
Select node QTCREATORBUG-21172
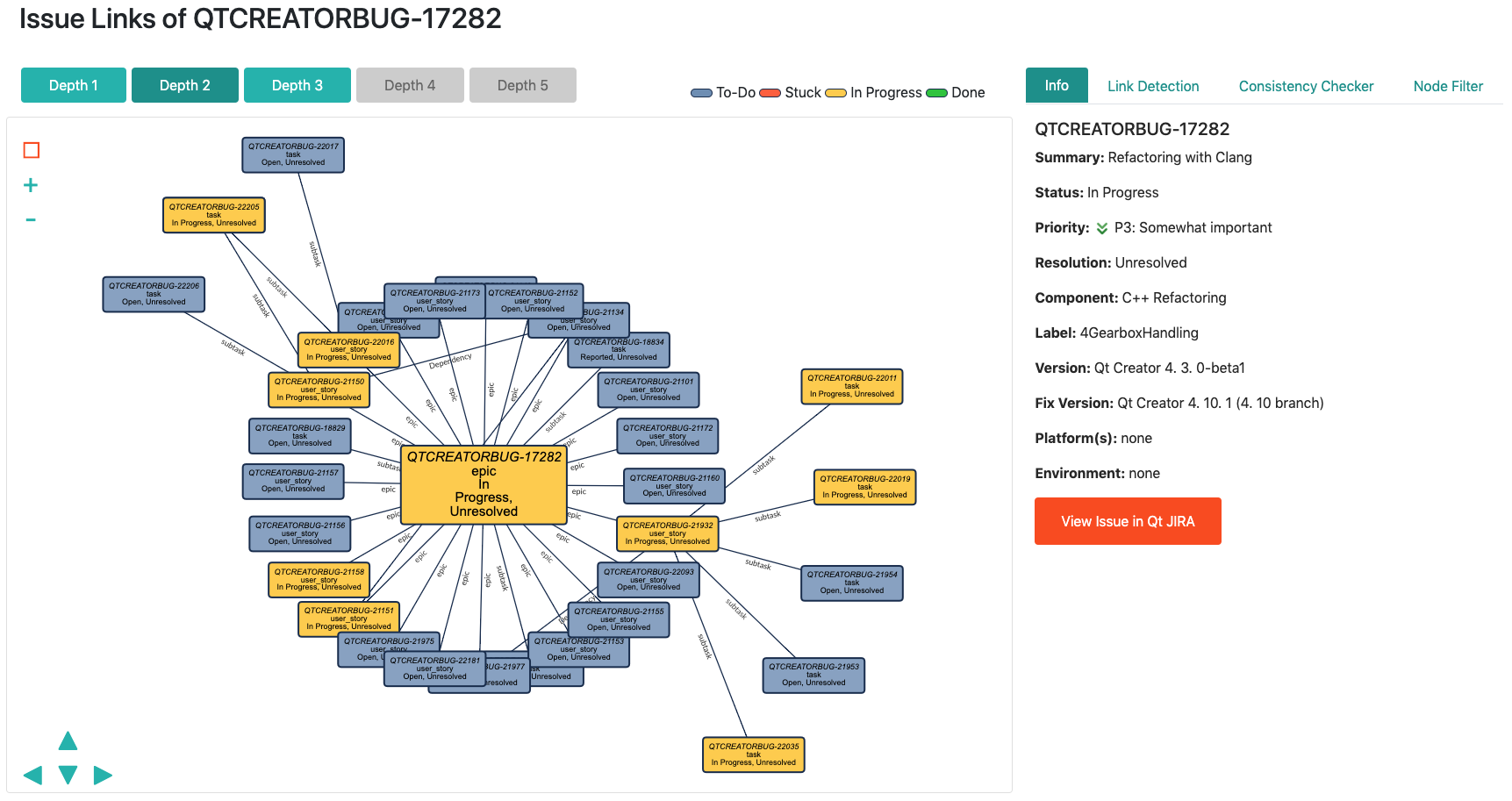(x=668, y=436)
